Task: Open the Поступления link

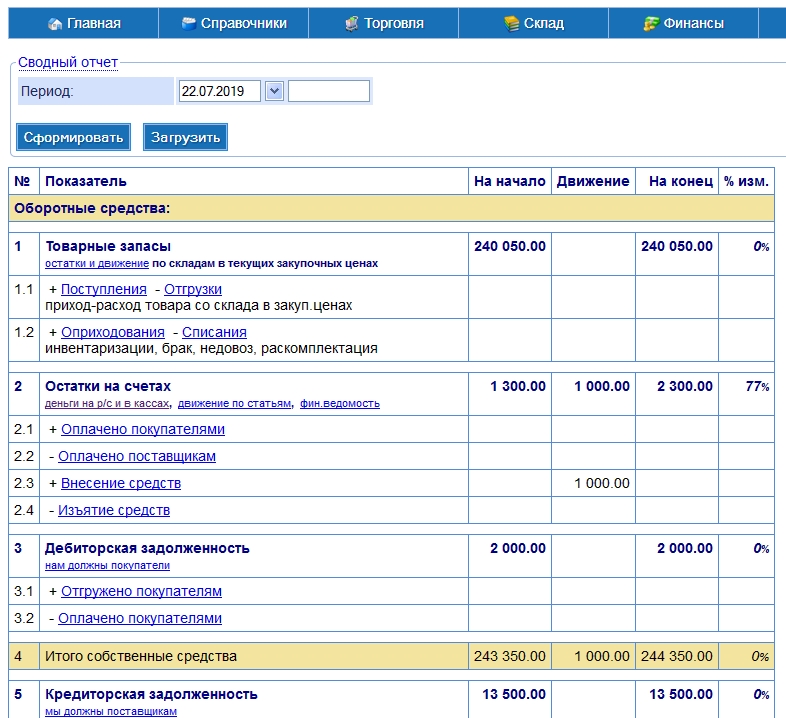Action: pyautogui.click(x=104, y=289)
